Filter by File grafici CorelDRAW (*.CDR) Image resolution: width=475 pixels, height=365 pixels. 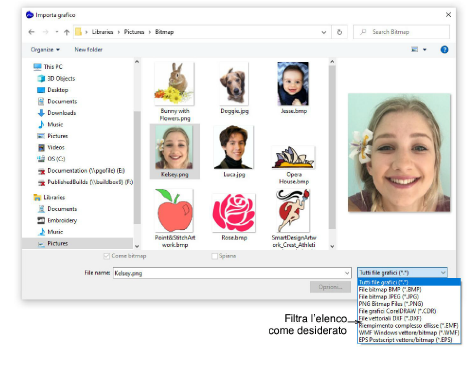409,311
